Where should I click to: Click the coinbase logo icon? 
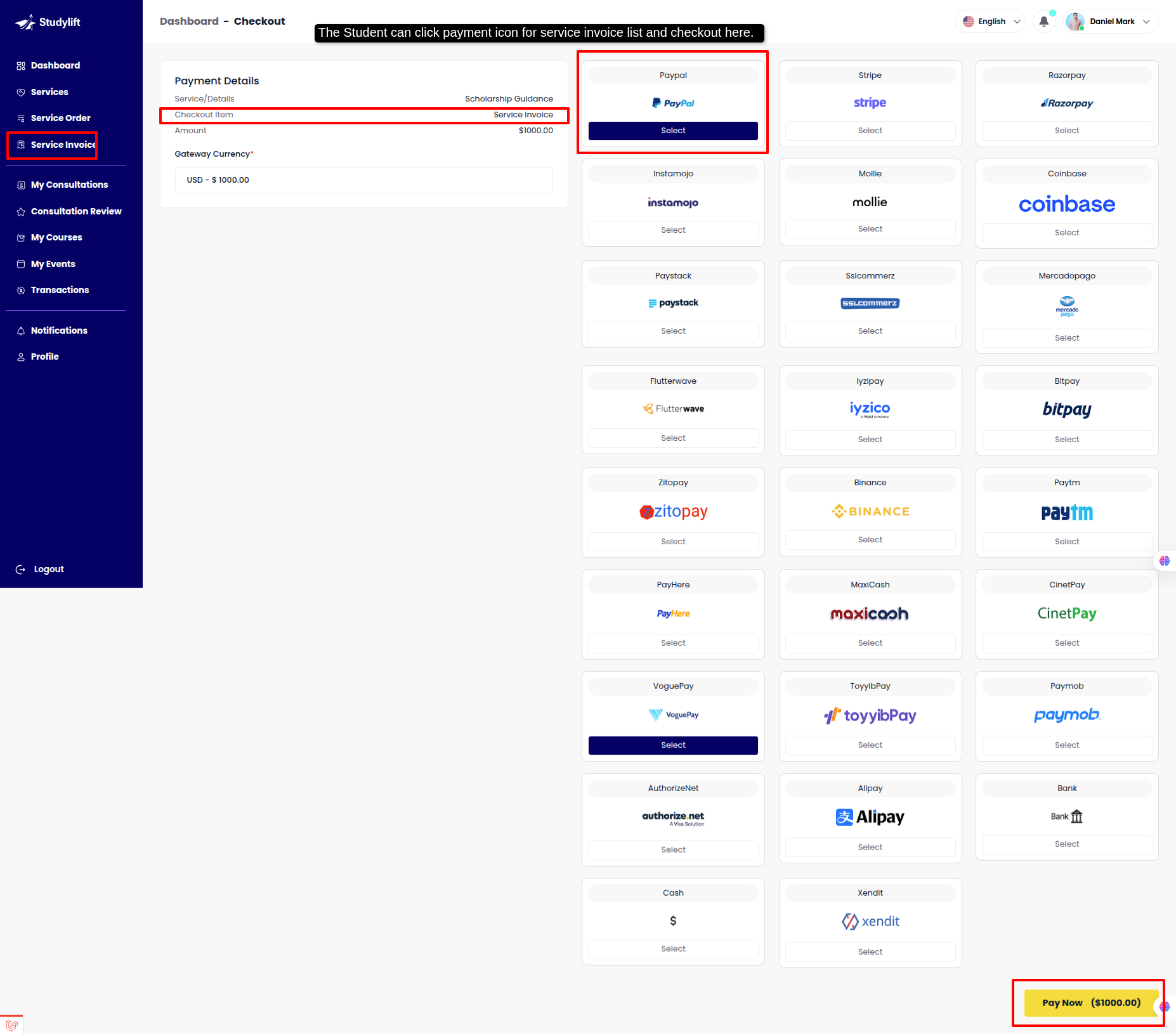click(1067, 204)
